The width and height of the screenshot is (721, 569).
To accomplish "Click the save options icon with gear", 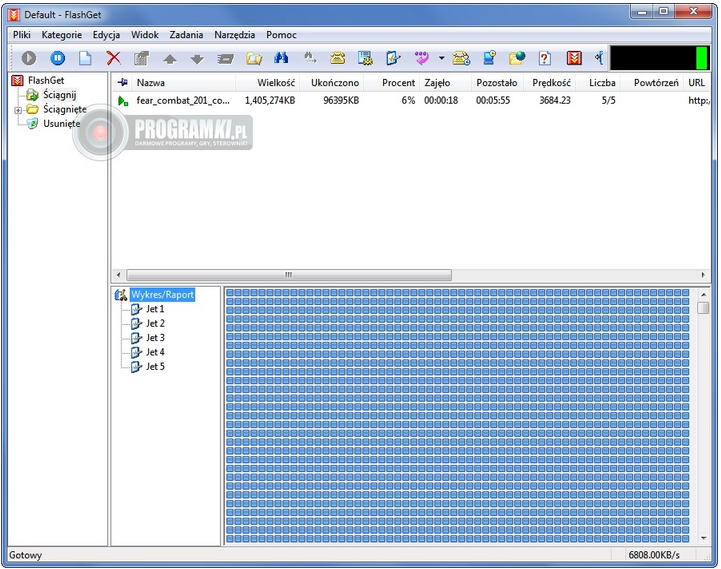I will [x=366, y=58].
